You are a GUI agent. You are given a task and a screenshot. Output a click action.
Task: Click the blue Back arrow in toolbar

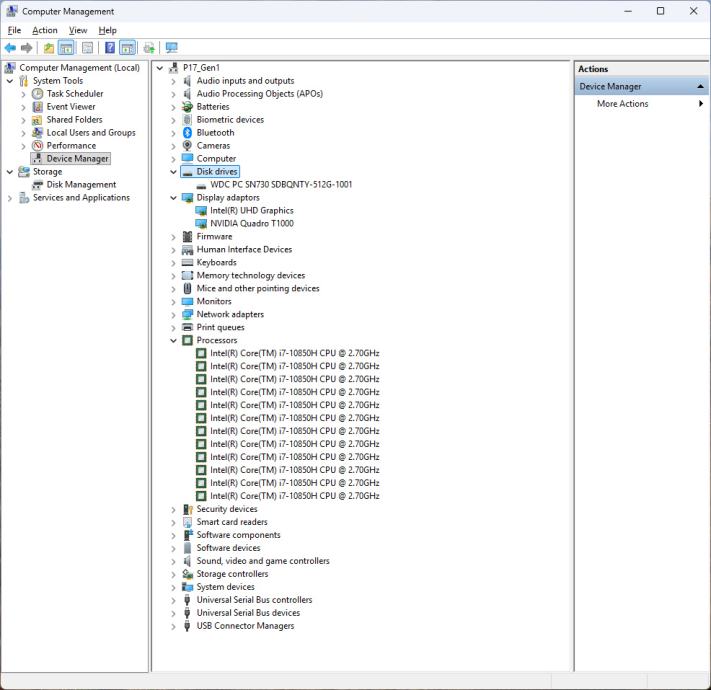coord(10,48)
